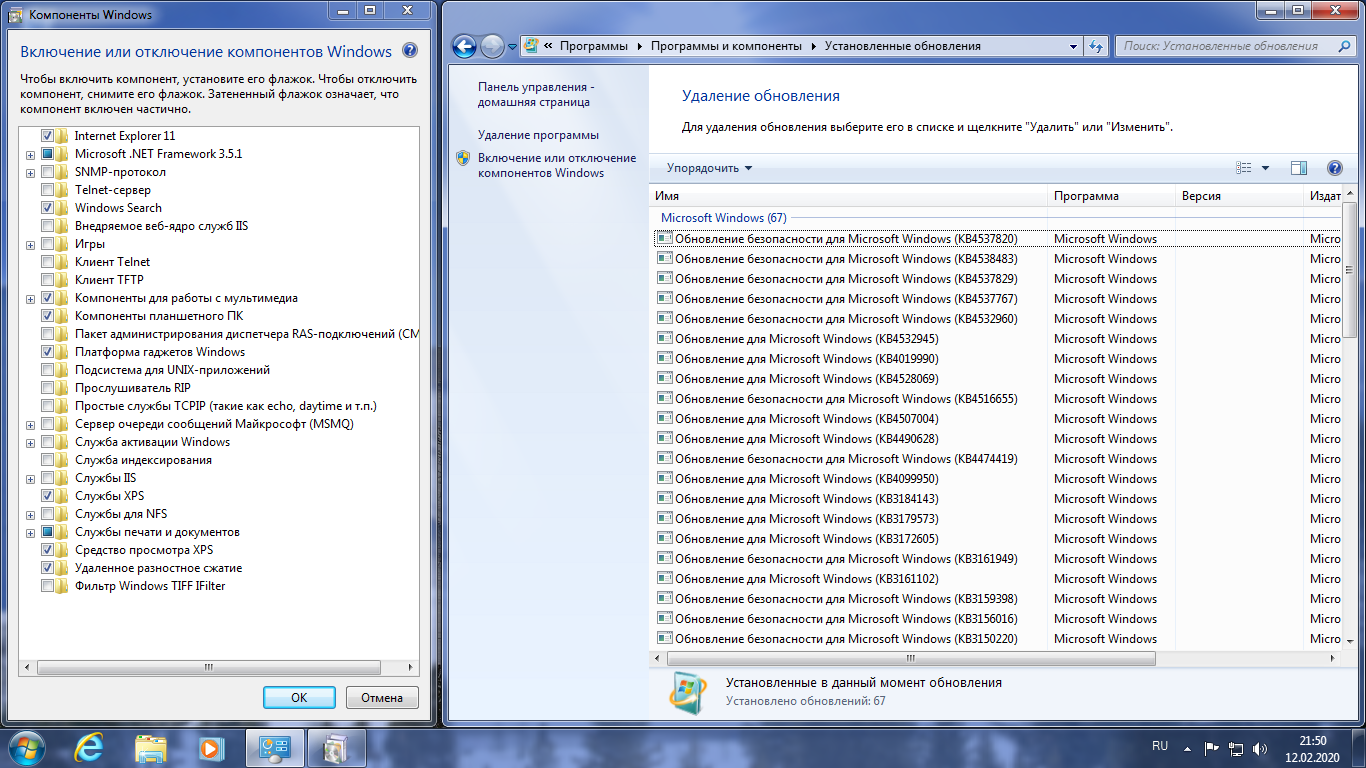Click the Forward navigation arrow
Image resolution: width=1366 pixels, height=768 pixels.
pyautogui.click(x=492, y=46)
